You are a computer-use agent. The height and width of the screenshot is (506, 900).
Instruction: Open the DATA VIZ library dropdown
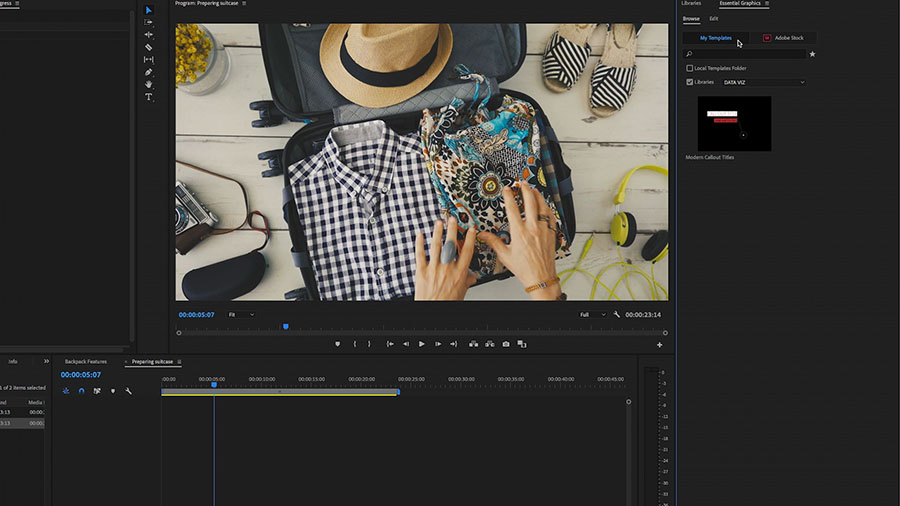[763, 83]
